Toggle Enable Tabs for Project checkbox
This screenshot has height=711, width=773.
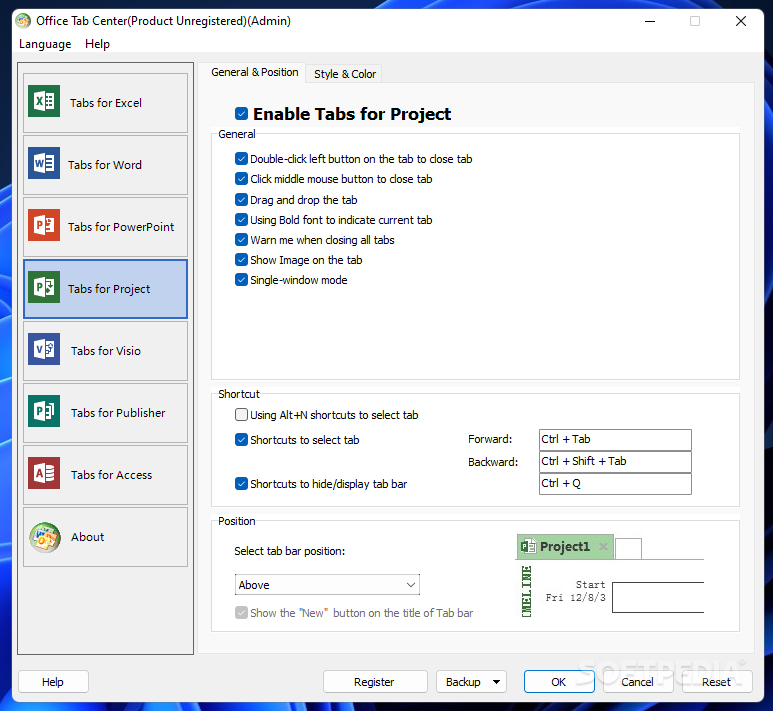(241, 114)
